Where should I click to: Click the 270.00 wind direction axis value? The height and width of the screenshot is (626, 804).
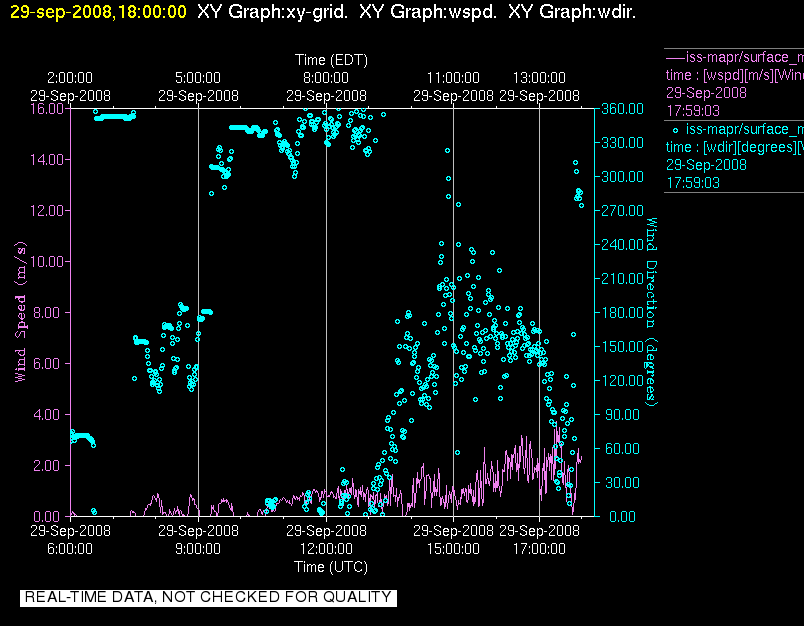pos(622,211)
